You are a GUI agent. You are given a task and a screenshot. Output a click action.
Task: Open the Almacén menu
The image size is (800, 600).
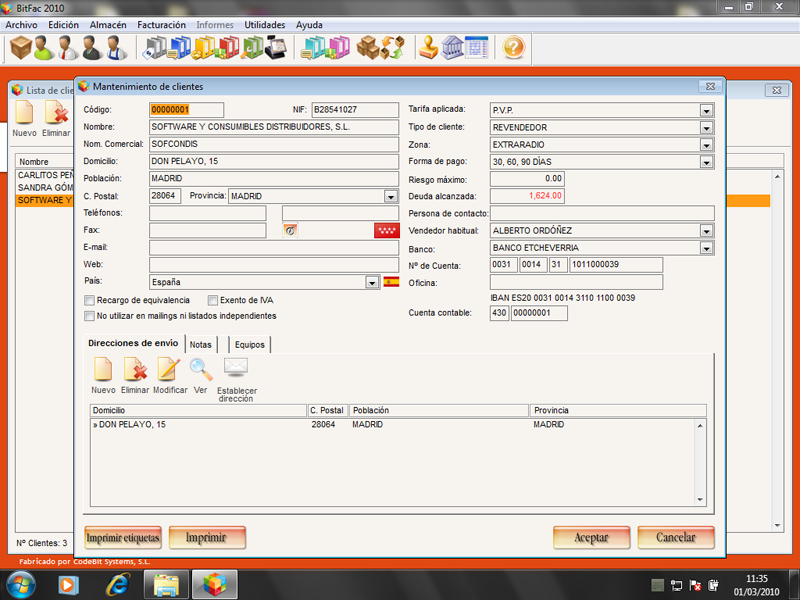click(108, 24)
